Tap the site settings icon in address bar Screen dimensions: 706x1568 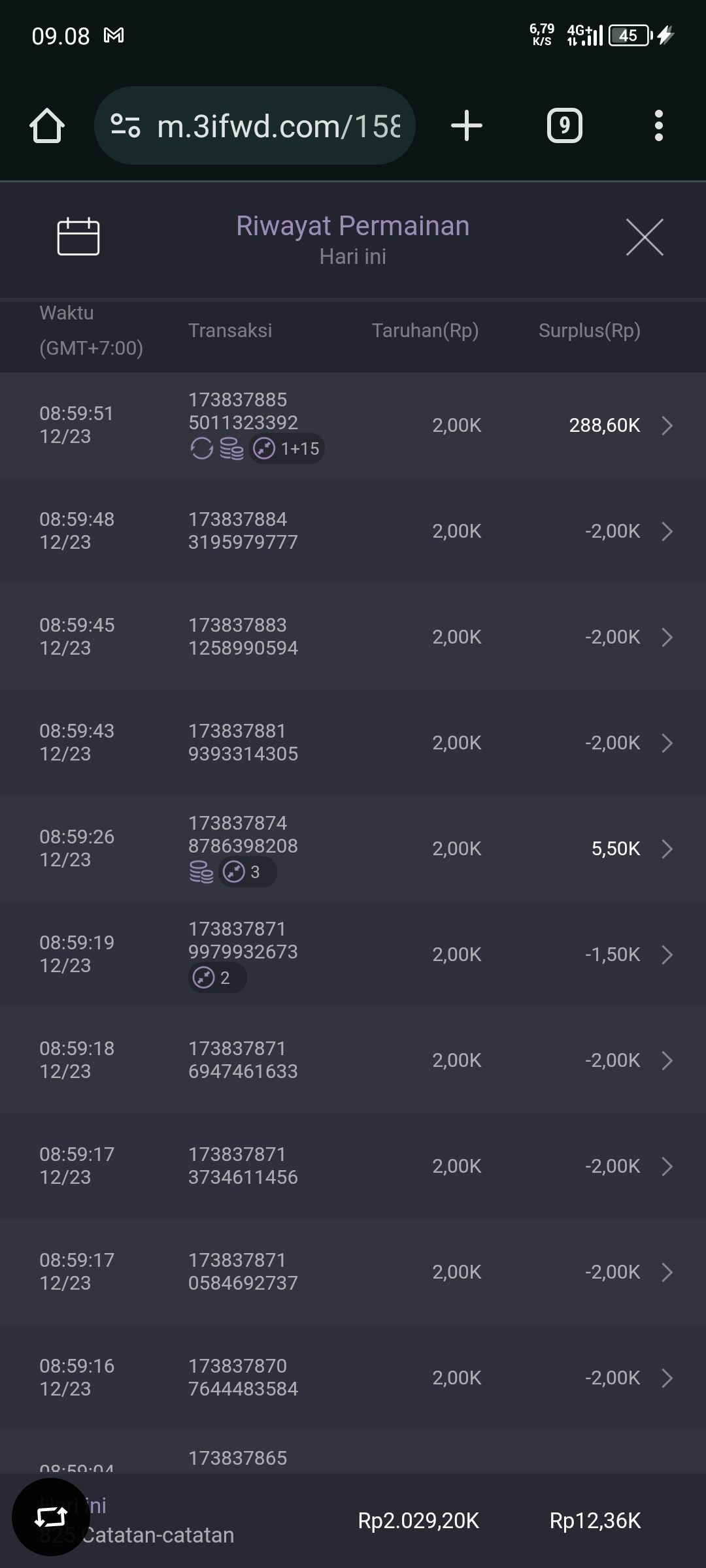click(x=126, y=125)
